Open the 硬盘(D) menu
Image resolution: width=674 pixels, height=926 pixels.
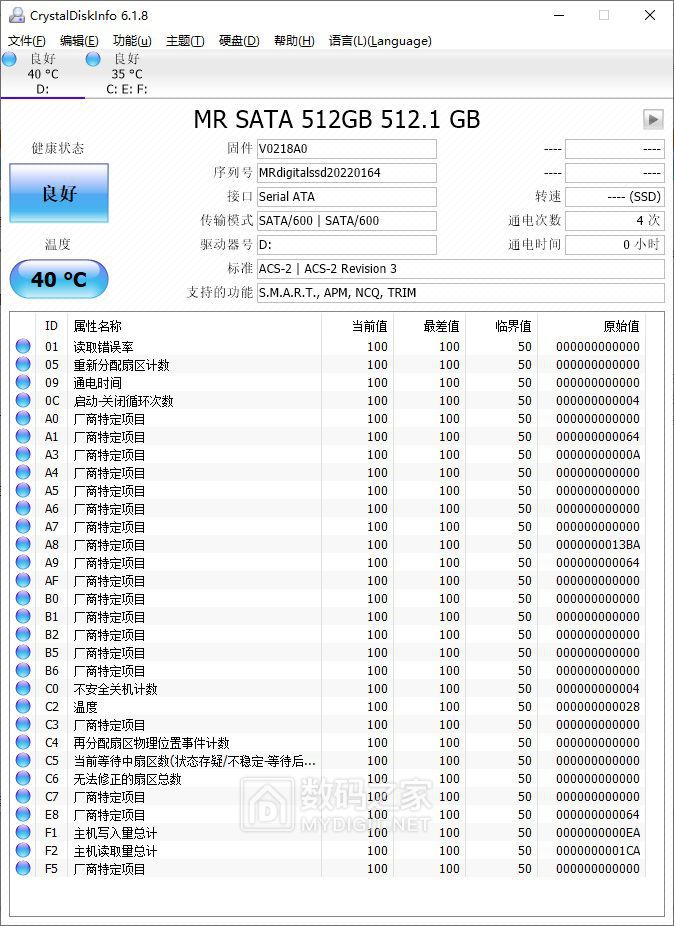click(x=239, y=41)
